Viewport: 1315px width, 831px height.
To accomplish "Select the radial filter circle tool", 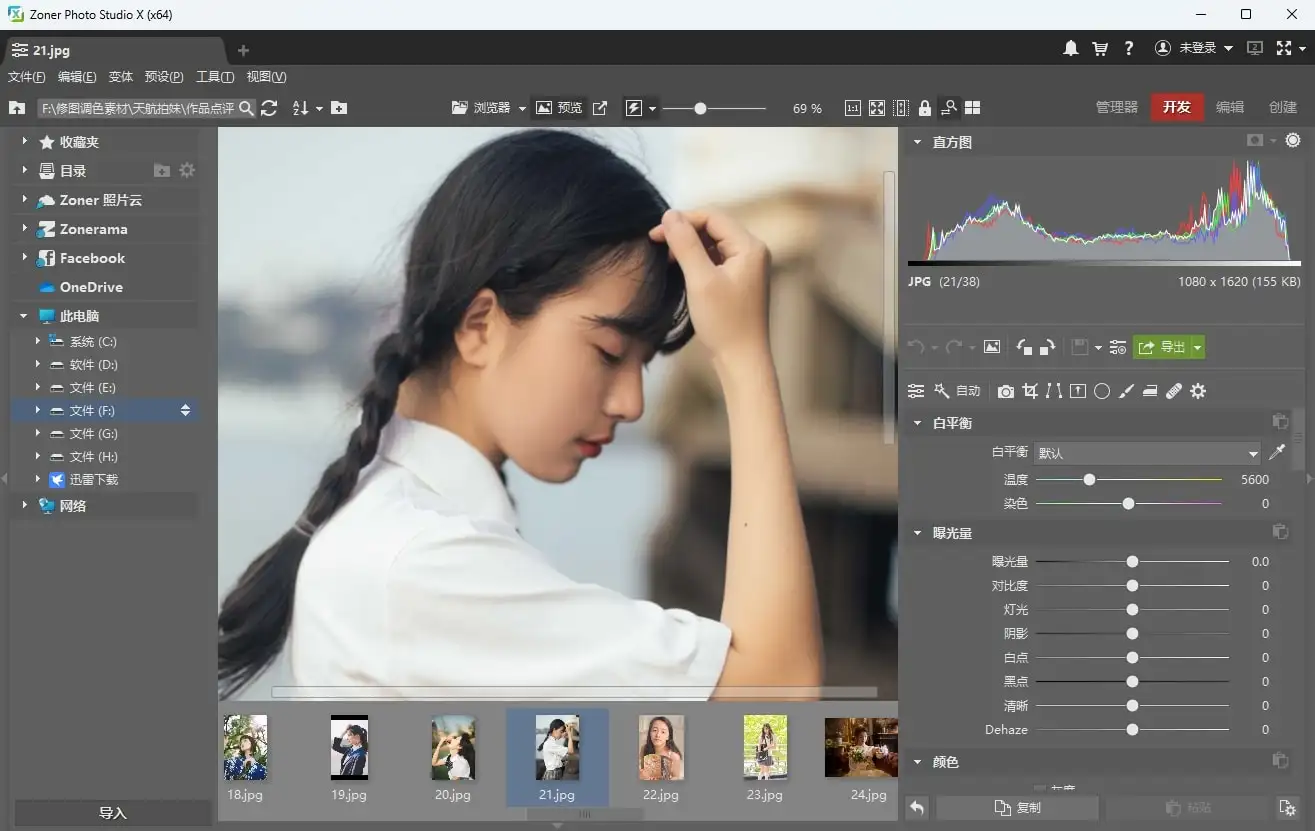I will tap(1102, 391).
